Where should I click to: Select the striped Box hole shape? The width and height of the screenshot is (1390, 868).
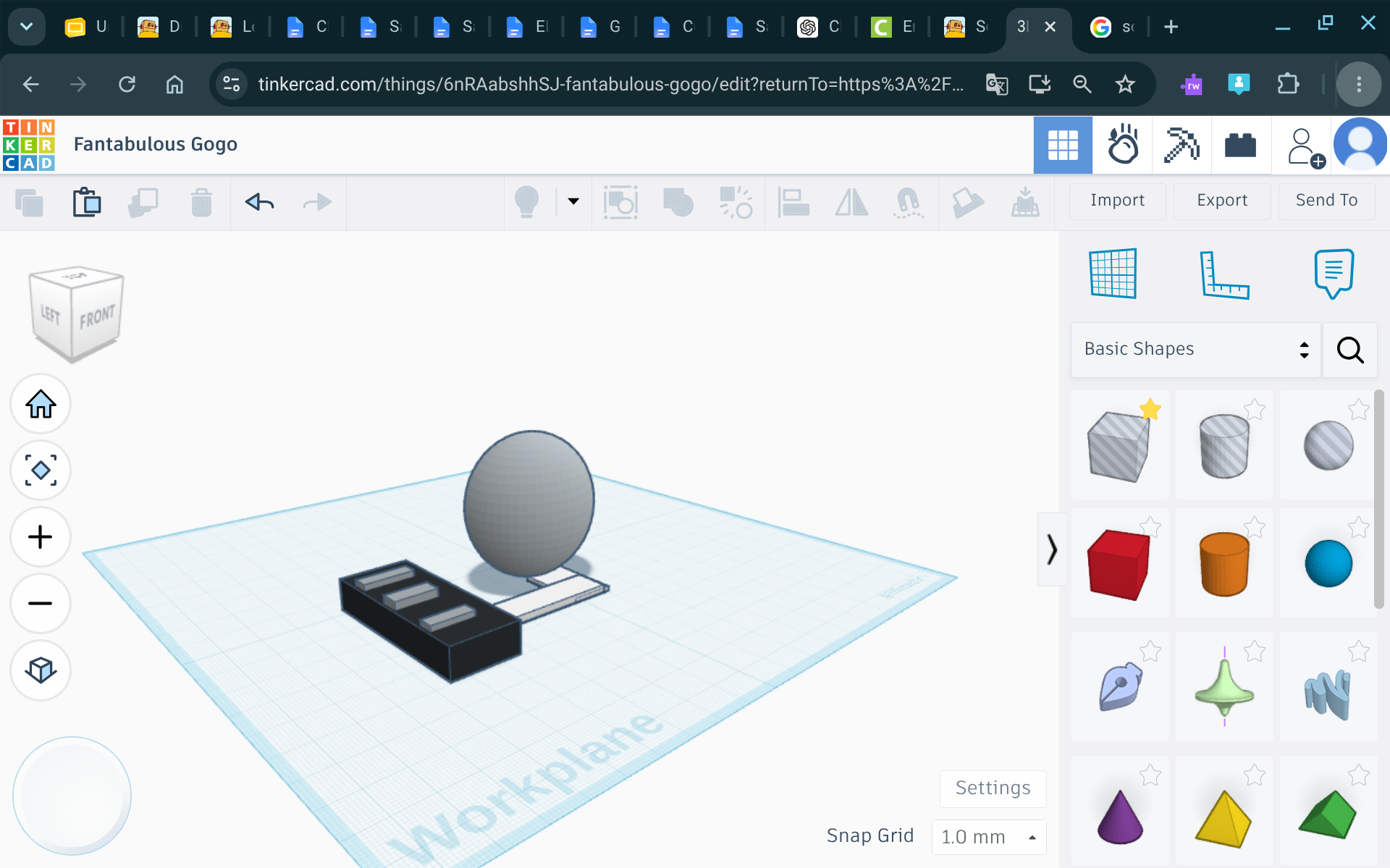point(1119,446)
